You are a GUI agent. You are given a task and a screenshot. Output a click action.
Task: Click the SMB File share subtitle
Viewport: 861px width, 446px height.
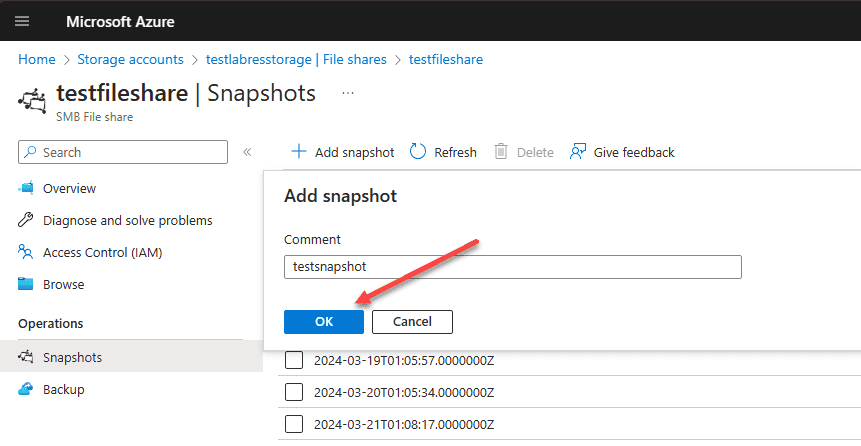click(94, 117)
